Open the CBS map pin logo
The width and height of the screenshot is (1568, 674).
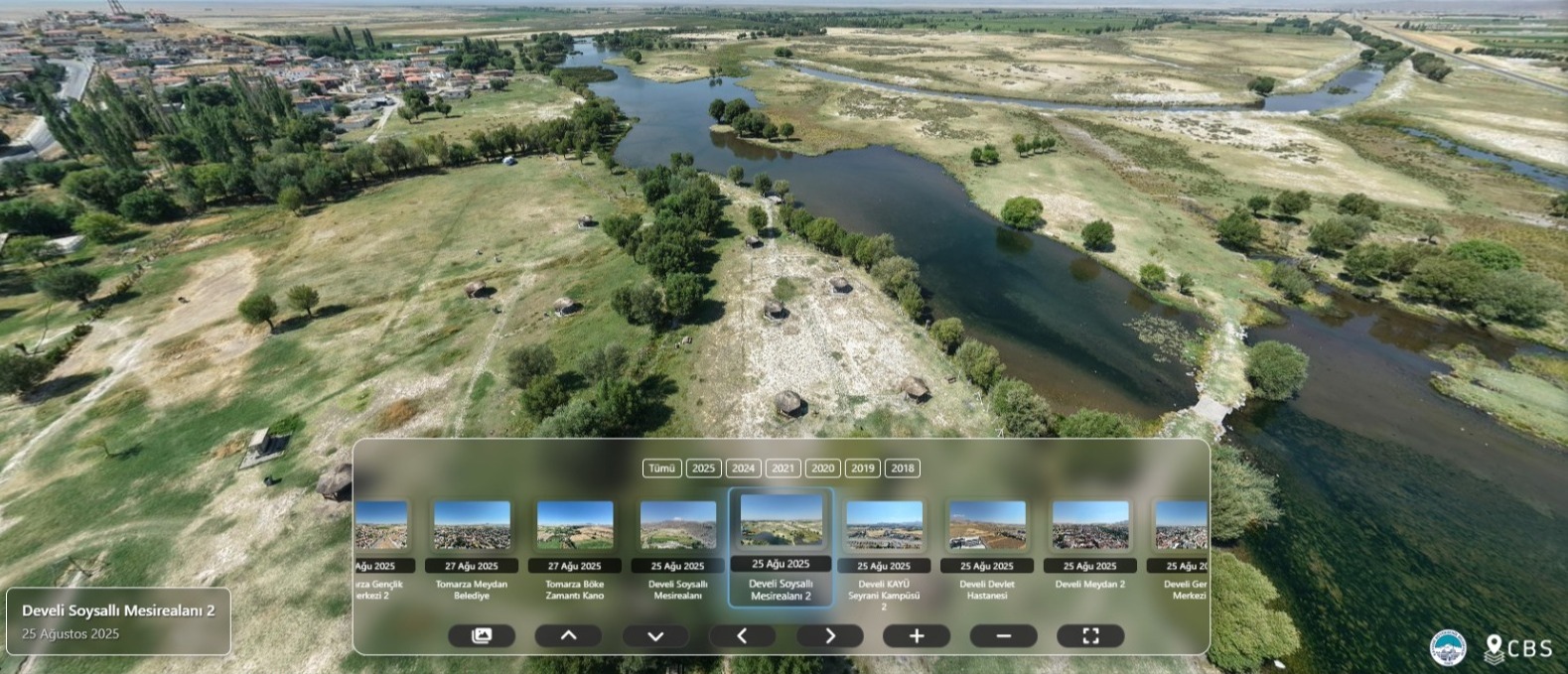click(1518, 649)
